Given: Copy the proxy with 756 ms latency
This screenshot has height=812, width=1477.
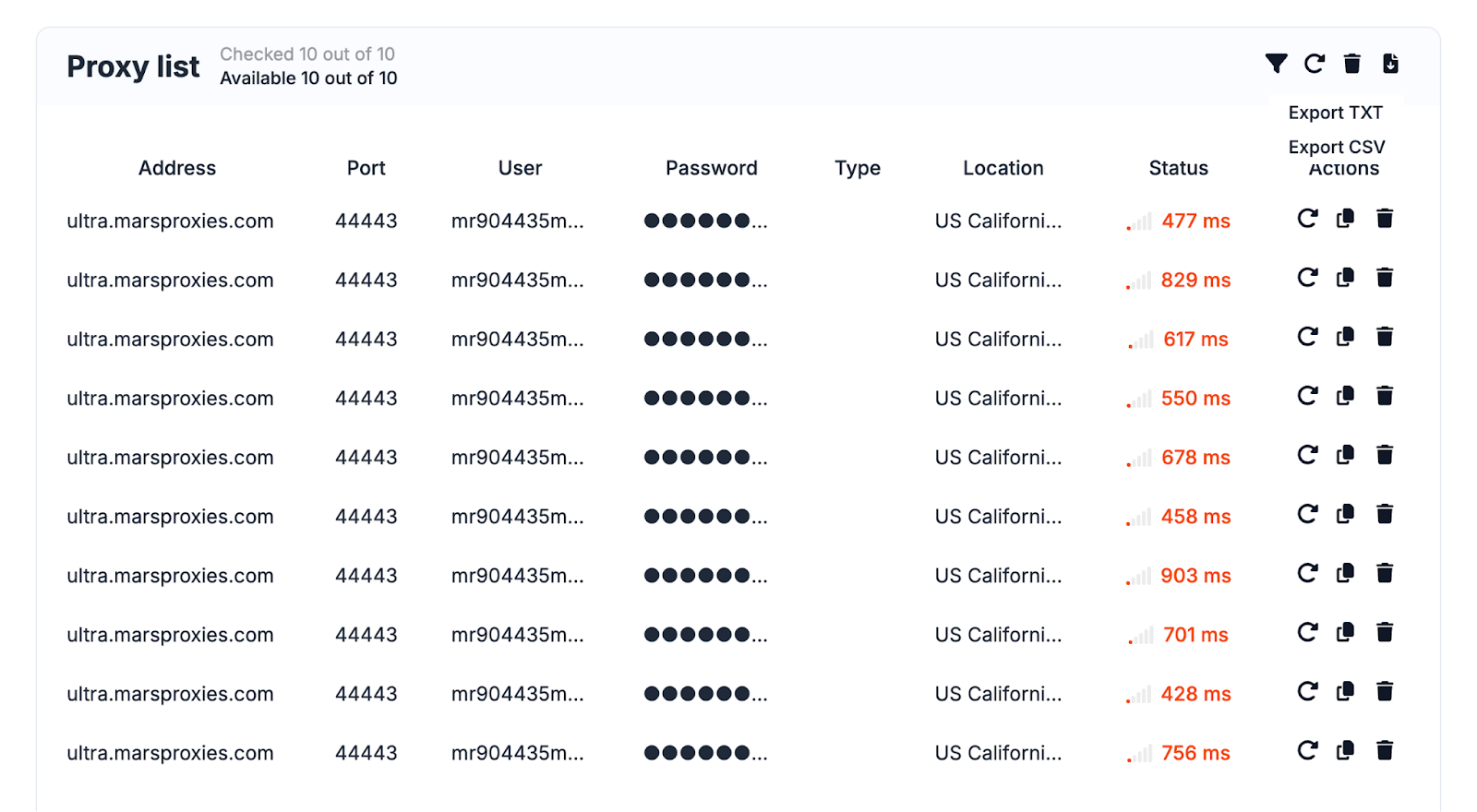Looking at the screenshot, I should [x=1346, y=750].
